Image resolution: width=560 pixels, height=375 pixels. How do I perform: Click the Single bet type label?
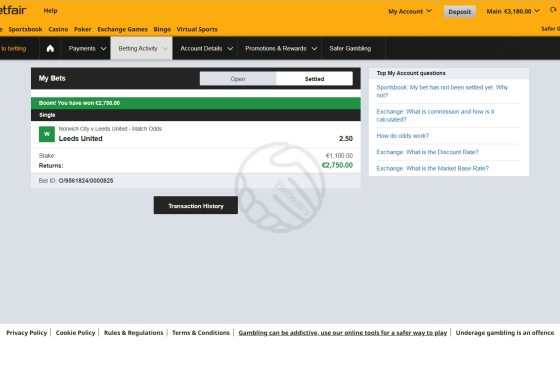pos(47,115)
